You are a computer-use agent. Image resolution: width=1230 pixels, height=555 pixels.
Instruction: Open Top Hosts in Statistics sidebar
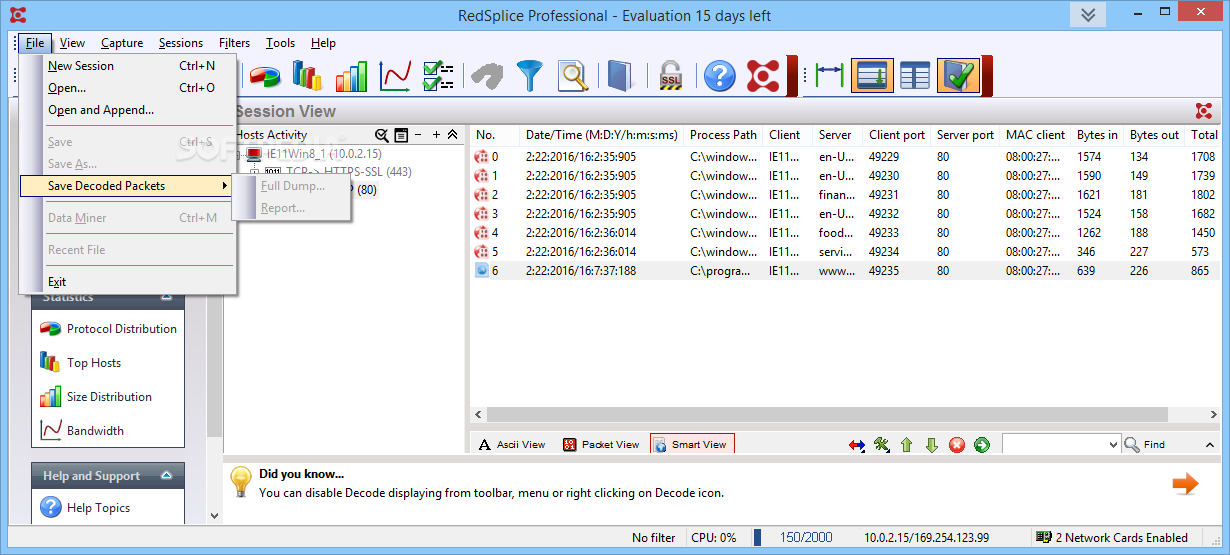pos(80,363)
